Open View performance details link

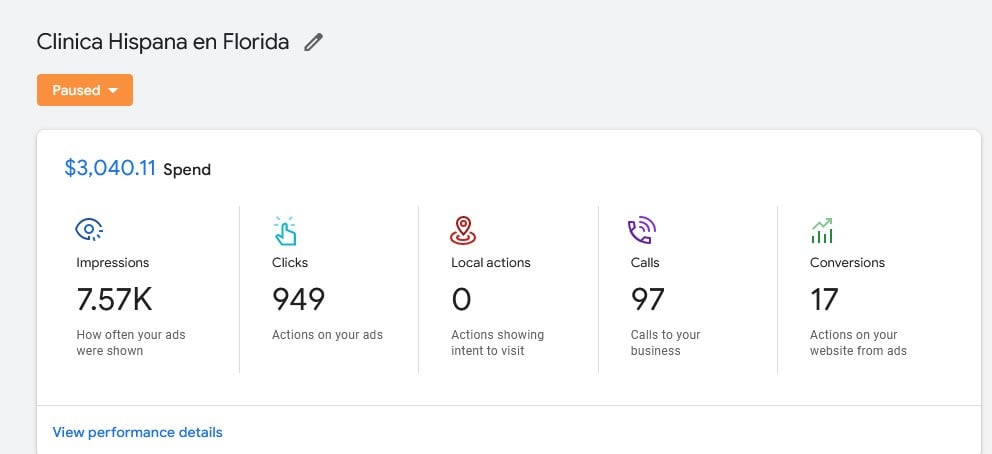tap(137, 432)
